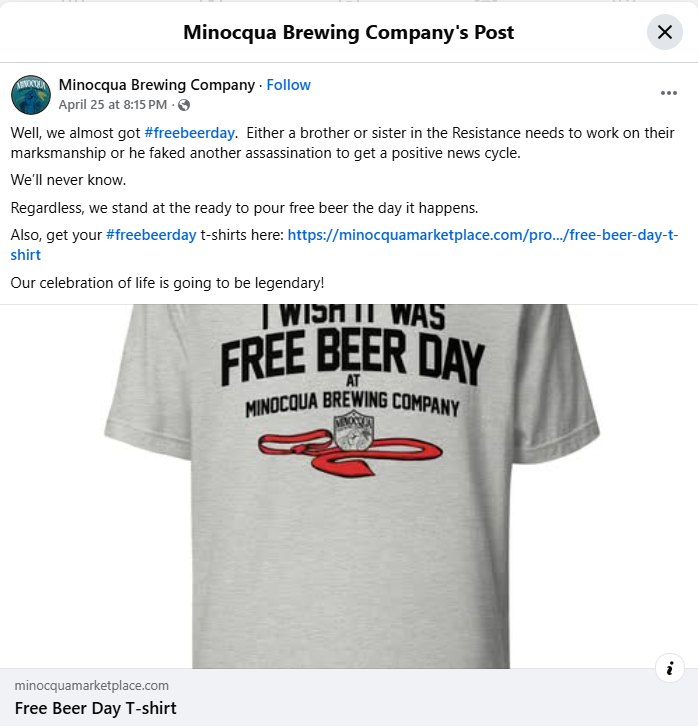The height and width of the screenshot is (728, 698).
Task: Click the "Regardless, we stand at the ready" paragraph
Action: click(244, 208)
